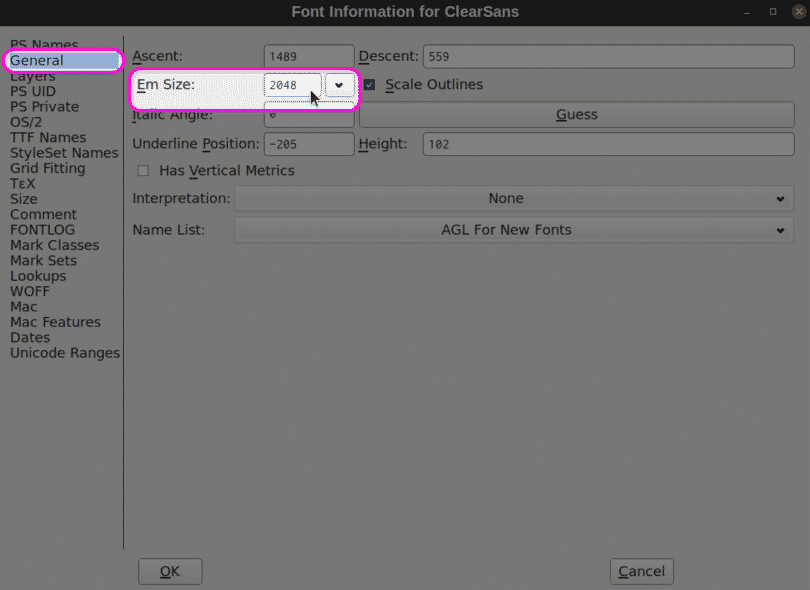Minimize the Font Information window

click(747, 12)
